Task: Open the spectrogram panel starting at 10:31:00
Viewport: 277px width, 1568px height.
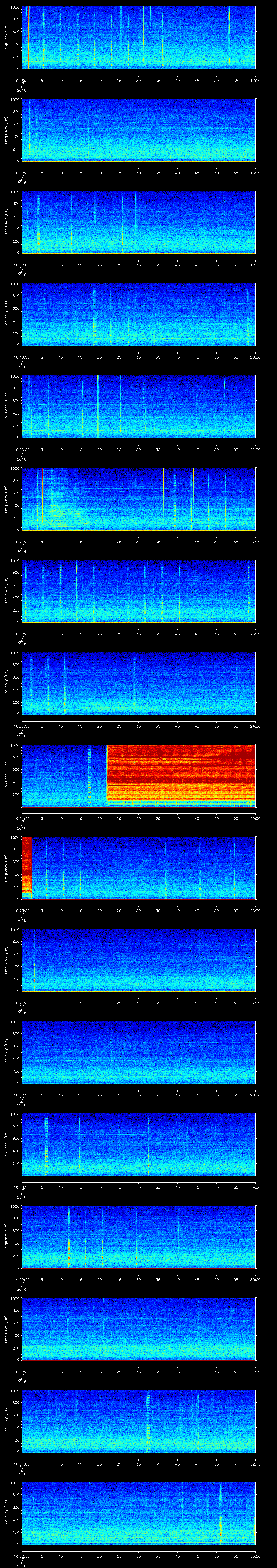Action: coord(139,1421)
